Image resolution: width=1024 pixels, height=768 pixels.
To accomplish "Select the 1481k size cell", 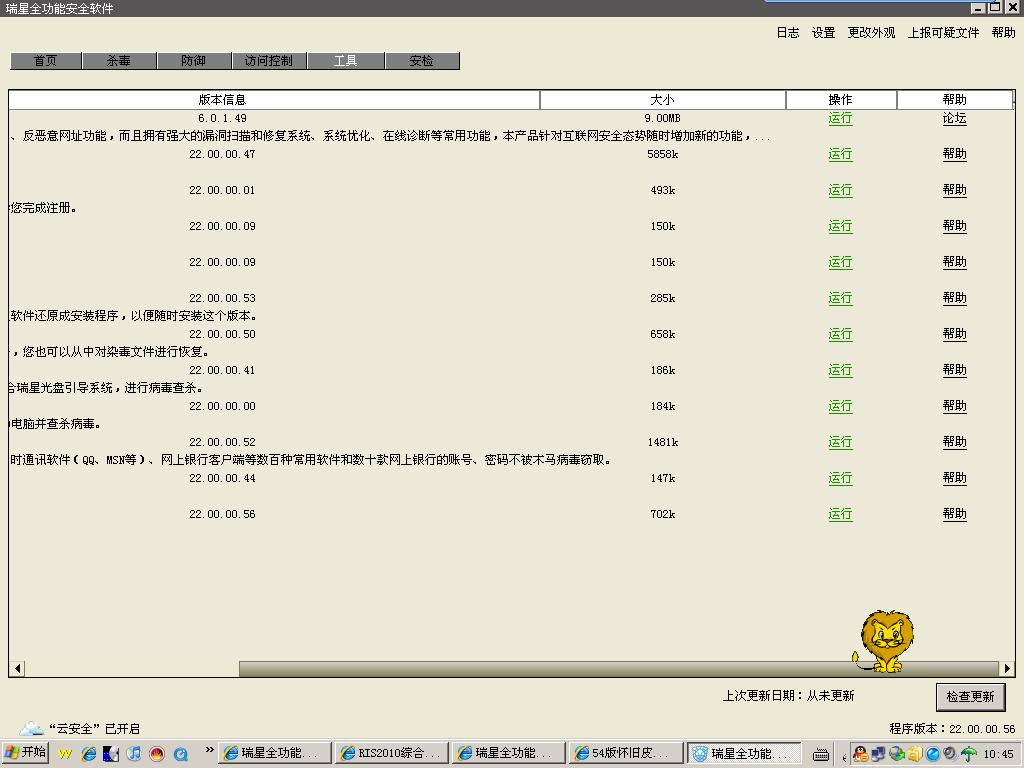I will point(663,442).
